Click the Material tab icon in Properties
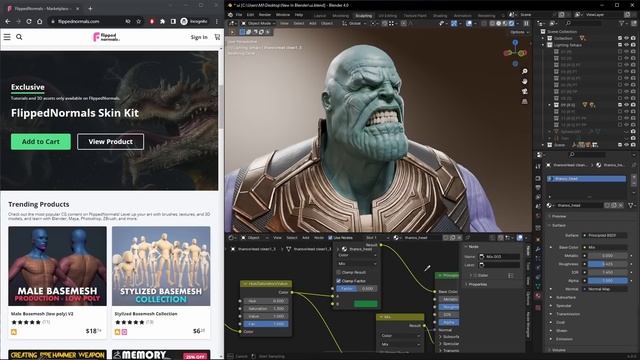The image size is (640, 360). (x=538, y=296)
